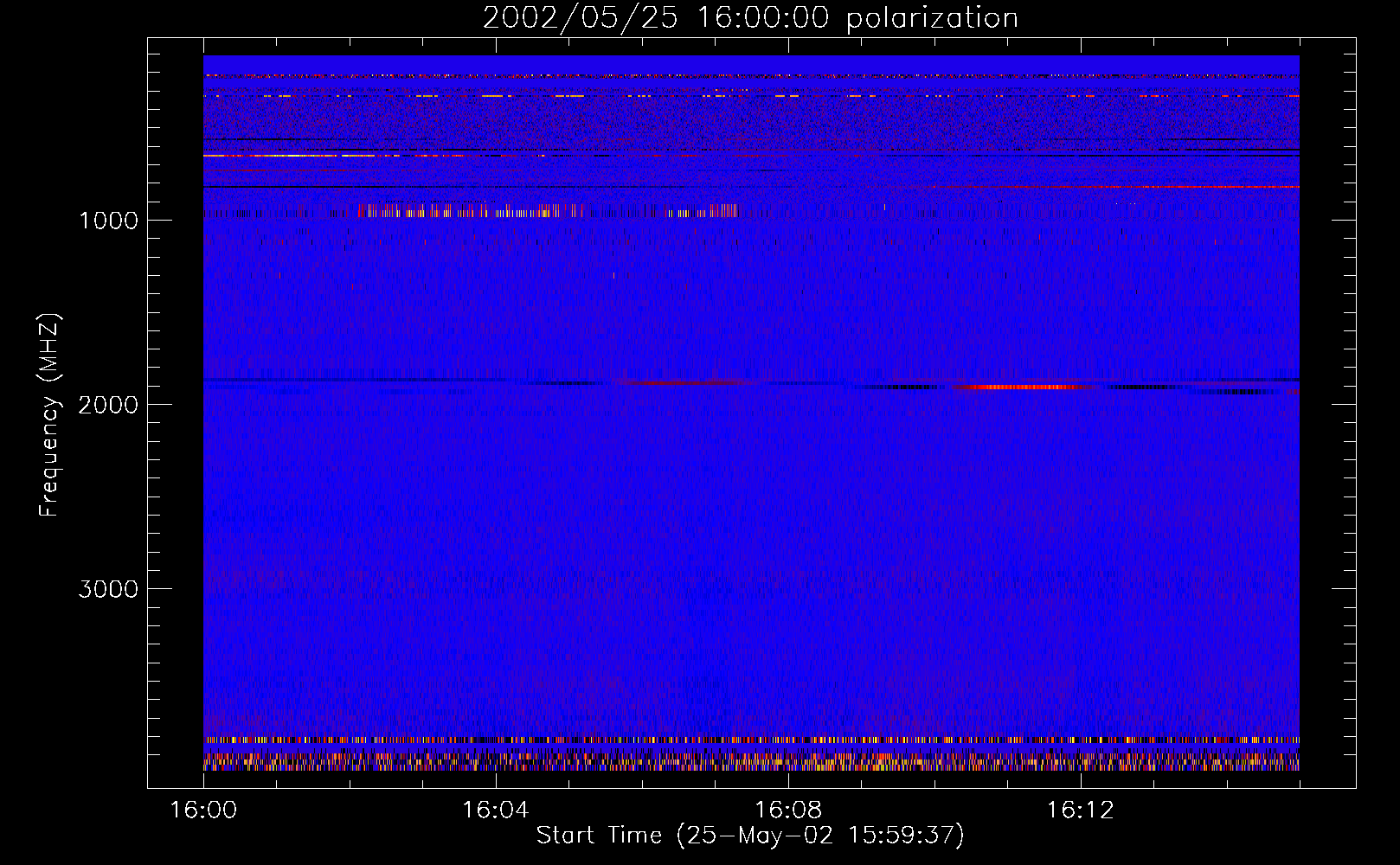
Task: Click the 1000 frequency tick label
Action: tap(108, 221)
